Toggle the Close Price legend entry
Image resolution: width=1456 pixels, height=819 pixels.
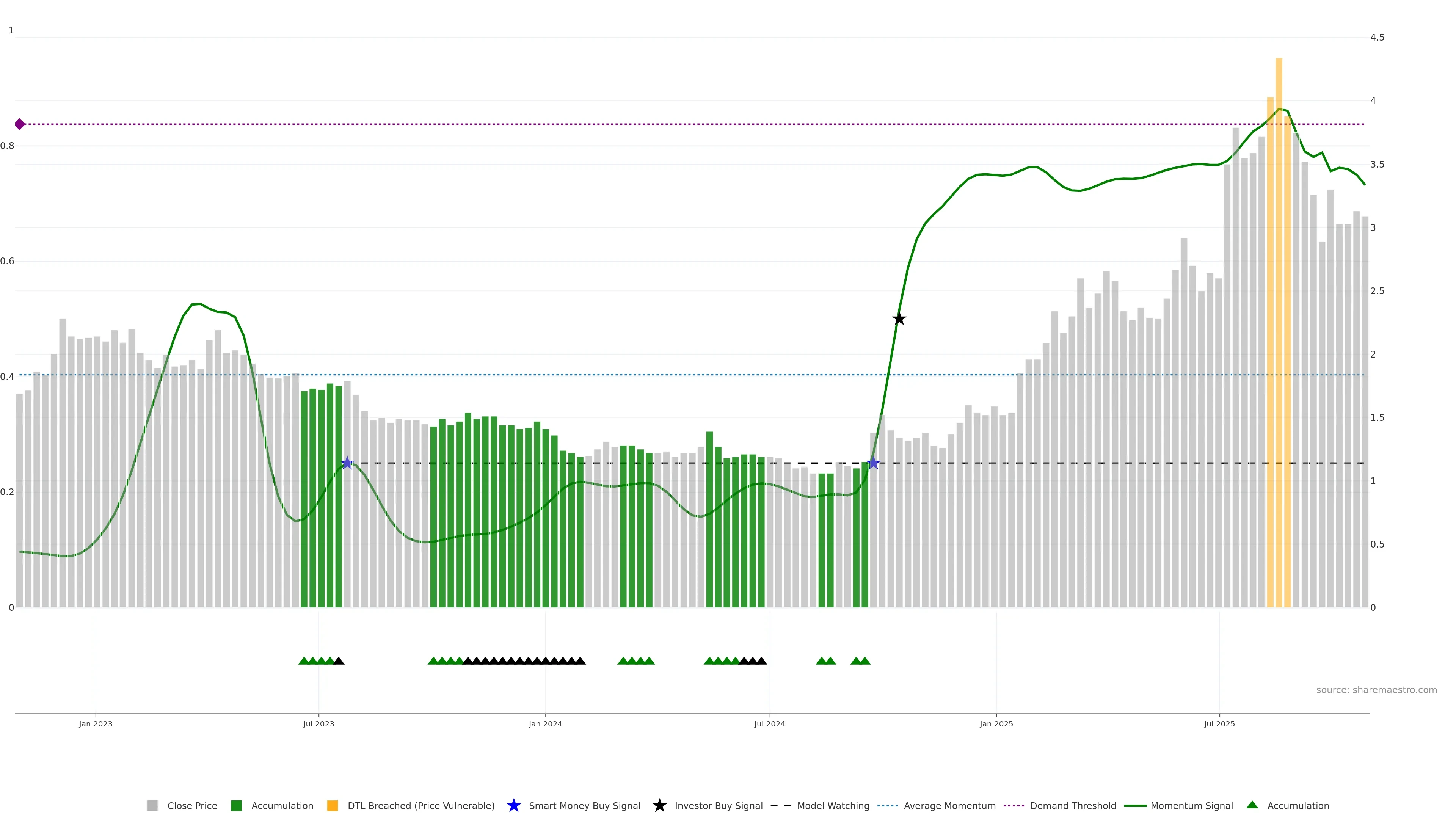click(x=192, y=805)
